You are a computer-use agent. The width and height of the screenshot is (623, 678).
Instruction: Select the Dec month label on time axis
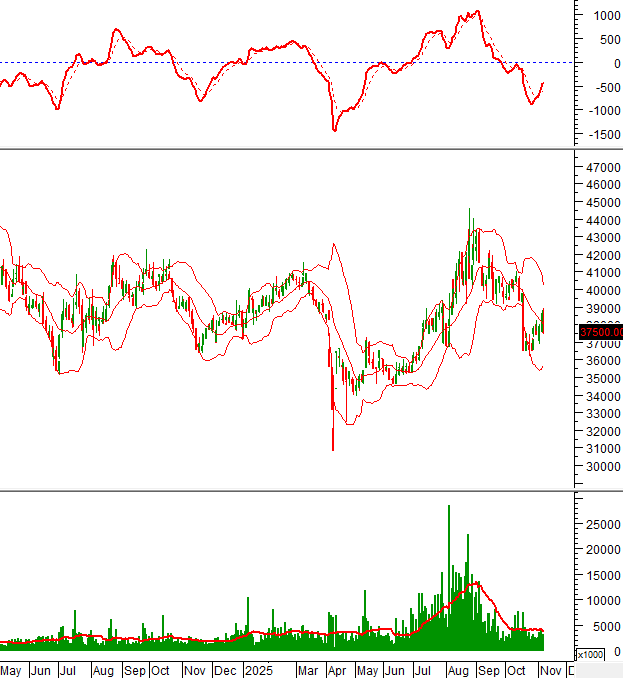pos(227,670)
